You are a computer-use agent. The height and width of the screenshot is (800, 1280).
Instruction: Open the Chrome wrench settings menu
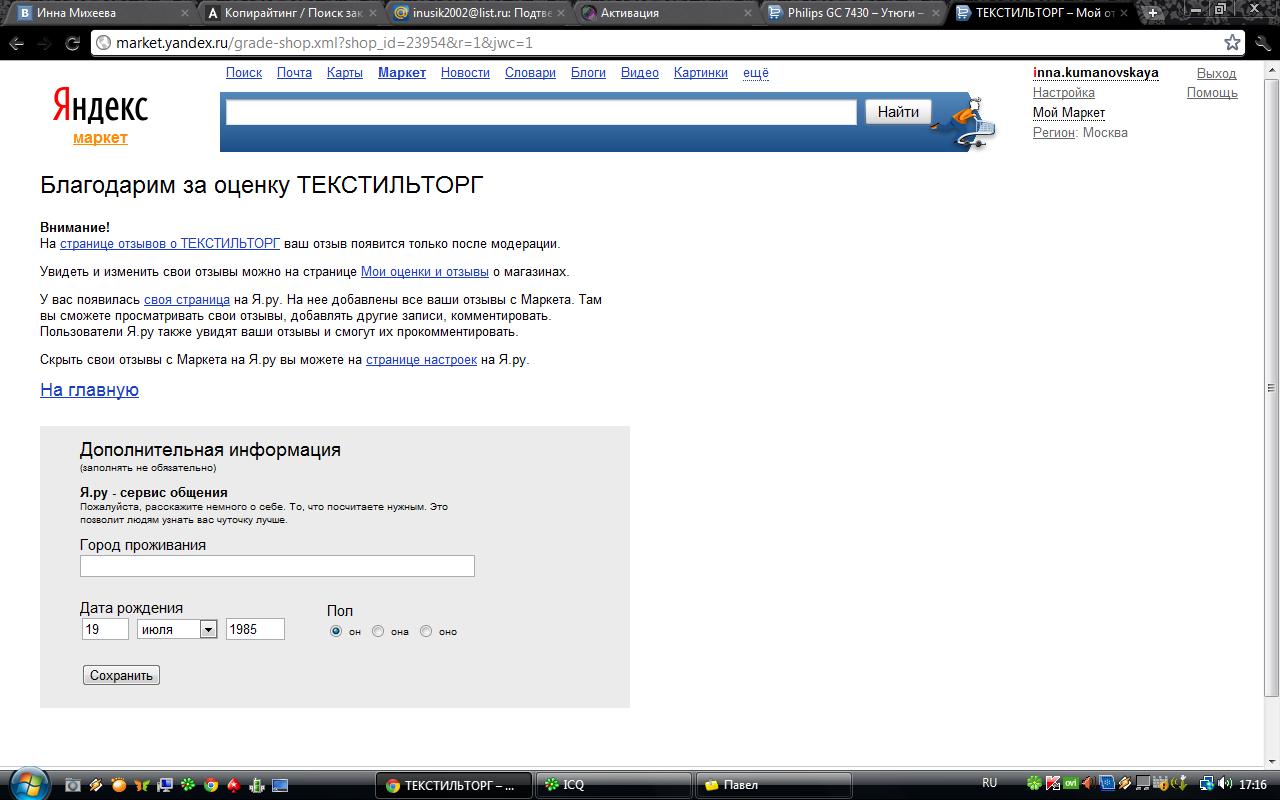point(1263,43)
